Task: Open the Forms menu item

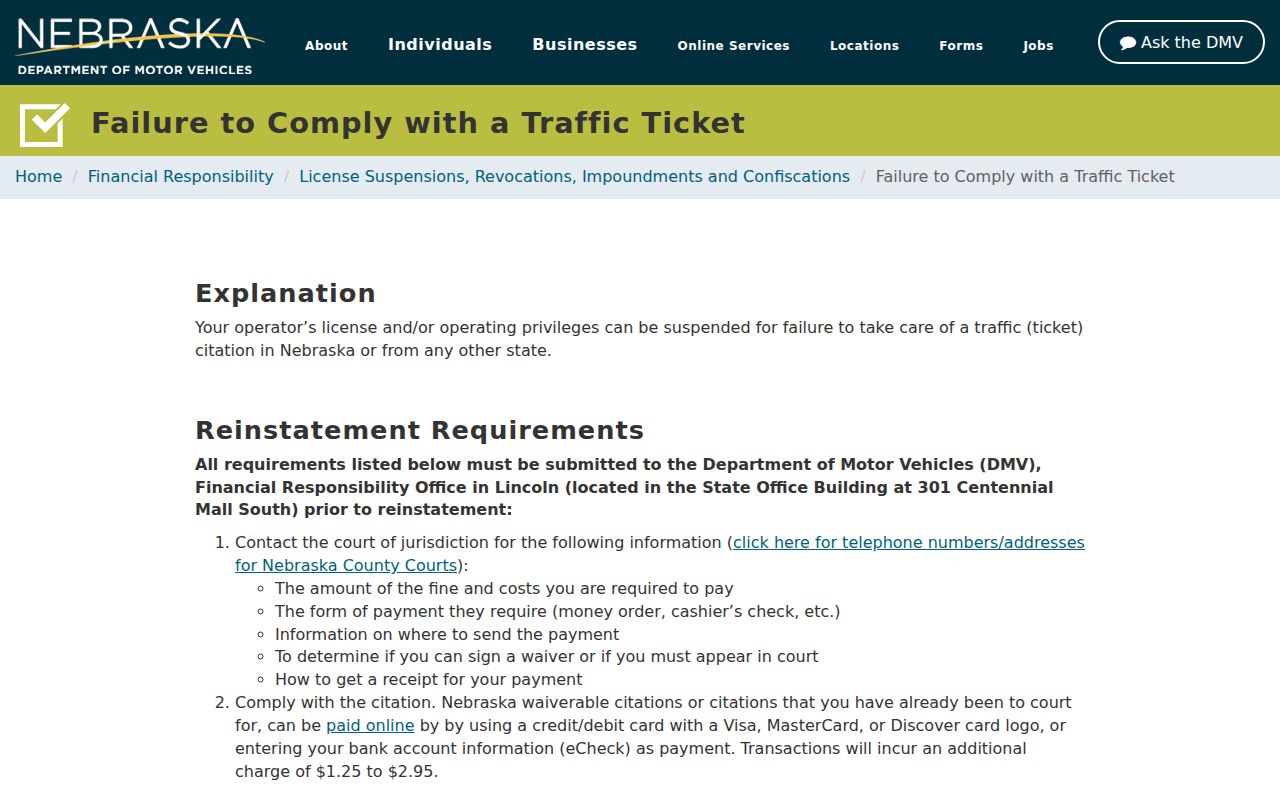Action: click(961, 45)
